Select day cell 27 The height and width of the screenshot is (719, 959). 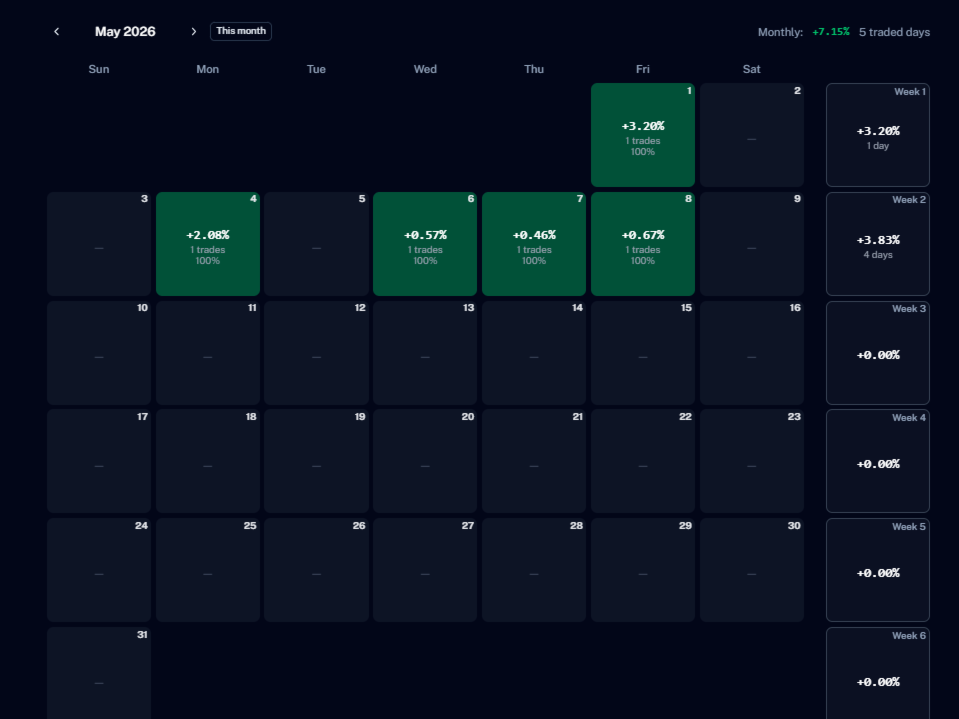tap(425, 570)
